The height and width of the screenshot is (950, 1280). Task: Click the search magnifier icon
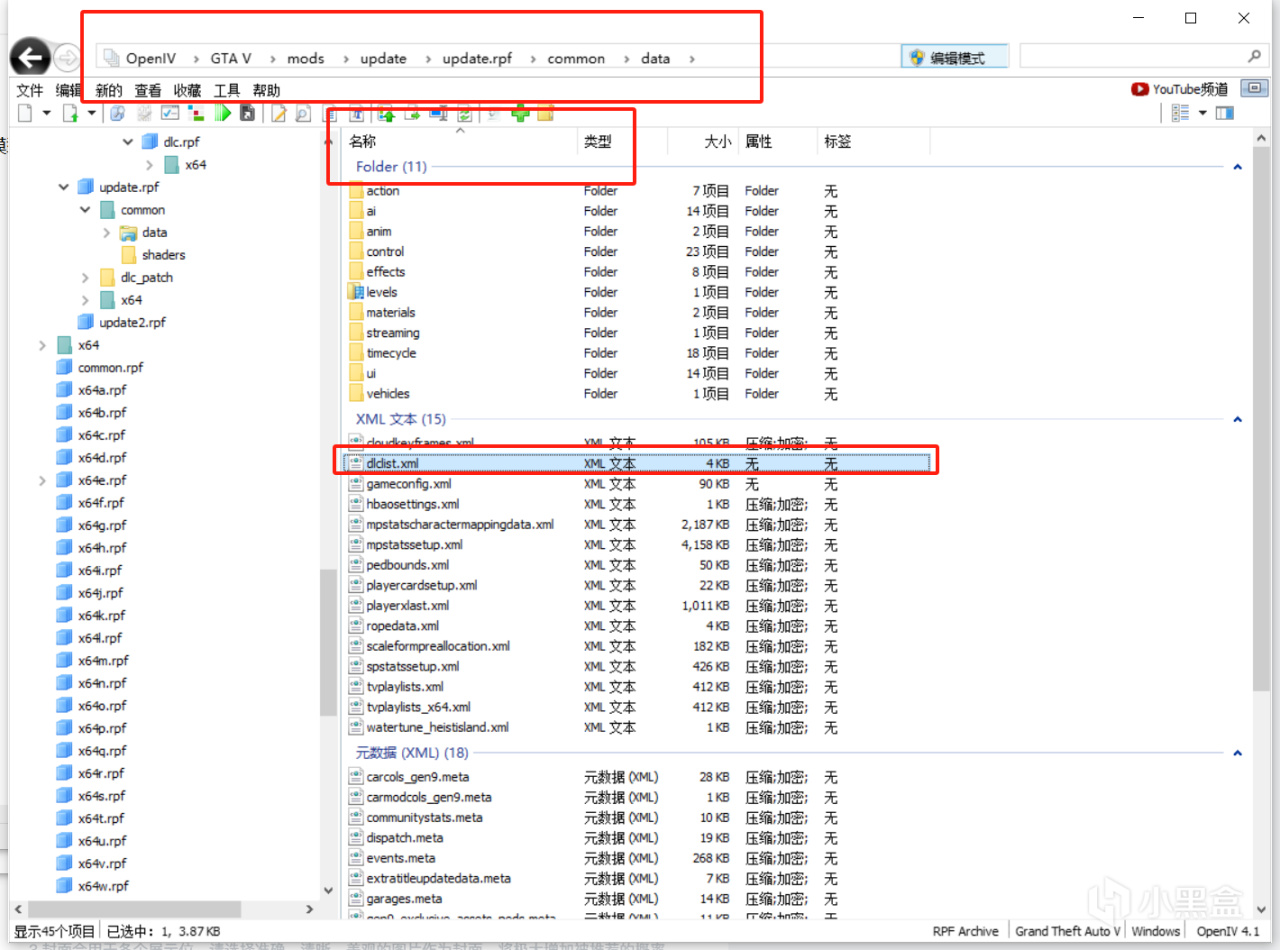[x=1254, y=57]
